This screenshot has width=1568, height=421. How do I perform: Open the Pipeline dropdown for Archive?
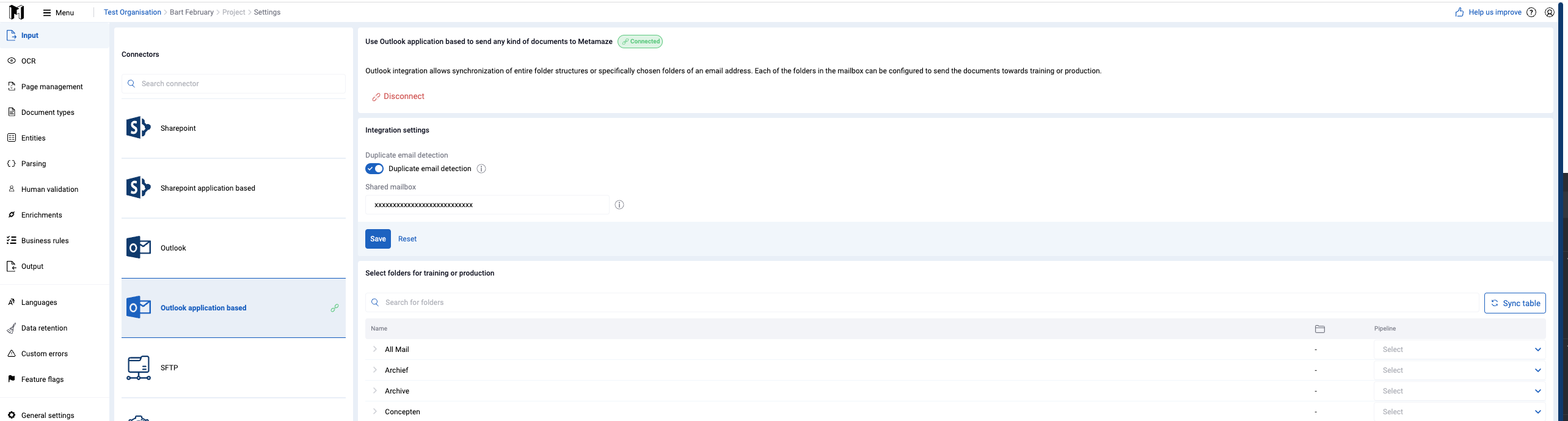[x=1460, y=391]
